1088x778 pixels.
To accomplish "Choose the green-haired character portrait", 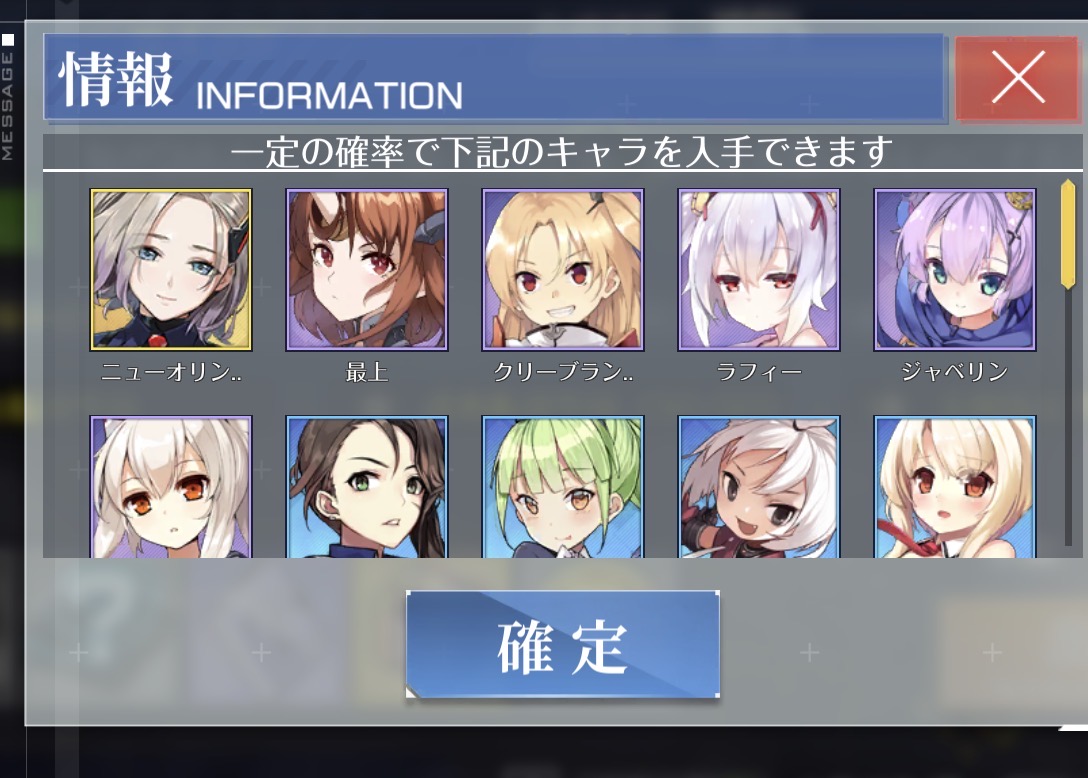I will [x=563, y=487].
